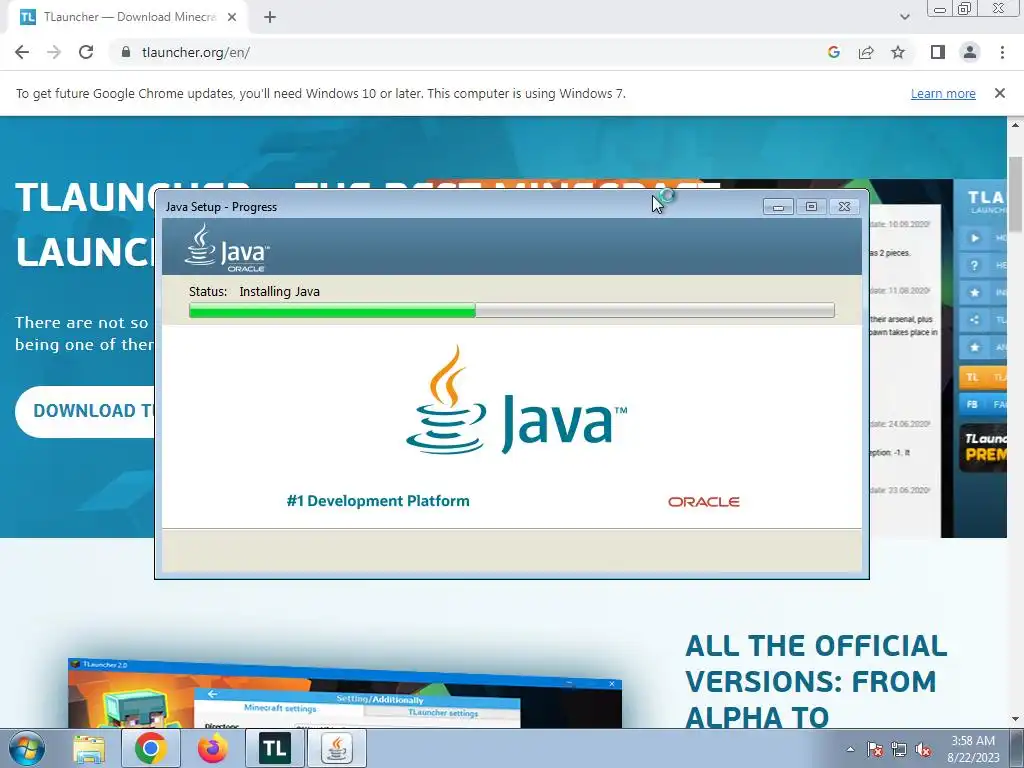
Task: Launch Firefox from the taskbar
Action: tap(212, 748)
